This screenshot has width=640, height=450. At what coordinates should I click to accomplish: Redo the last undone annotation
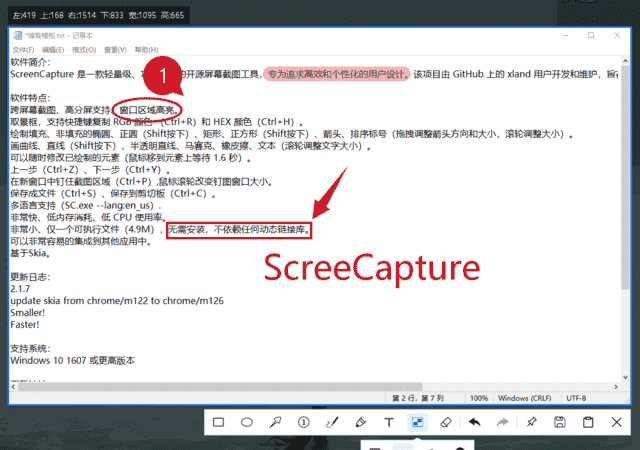pyautogui.click(x=503, y=422)
